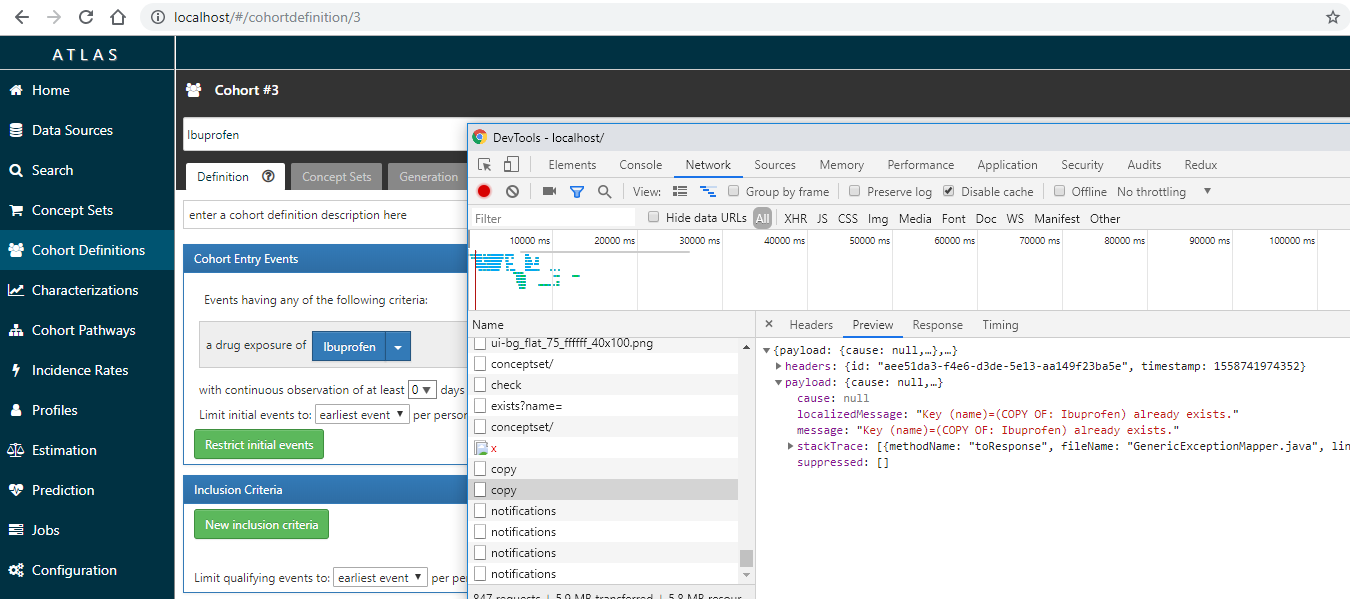The image size is (1350, 599).
Task: Bookmark page with star icon
Action: pyautogui.click(x=1332, y=17)
